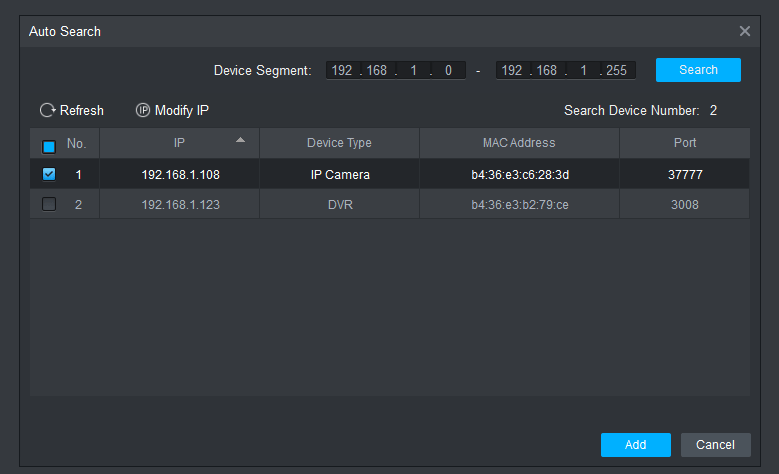This screenshot has width=779, height=474.
Task: Click the IP column sort arrow
Action: [x=240, y=140]
